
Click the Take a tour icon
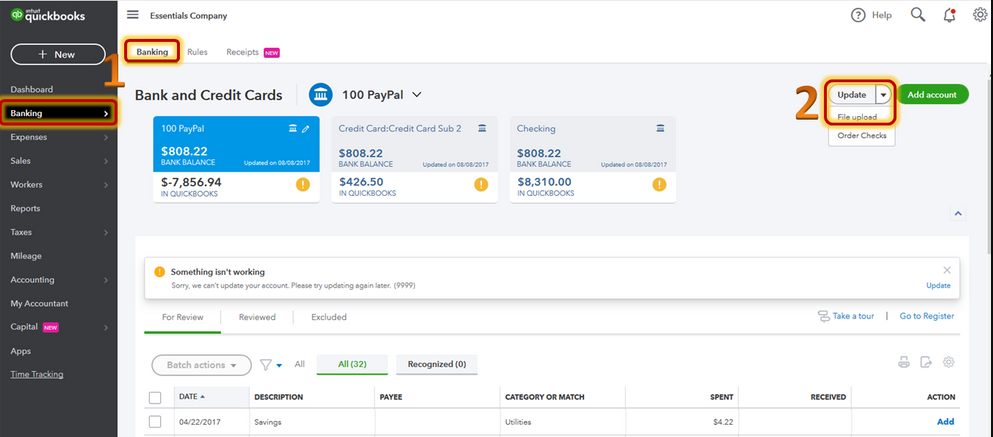pyautogui.click(x=823, y=316)
